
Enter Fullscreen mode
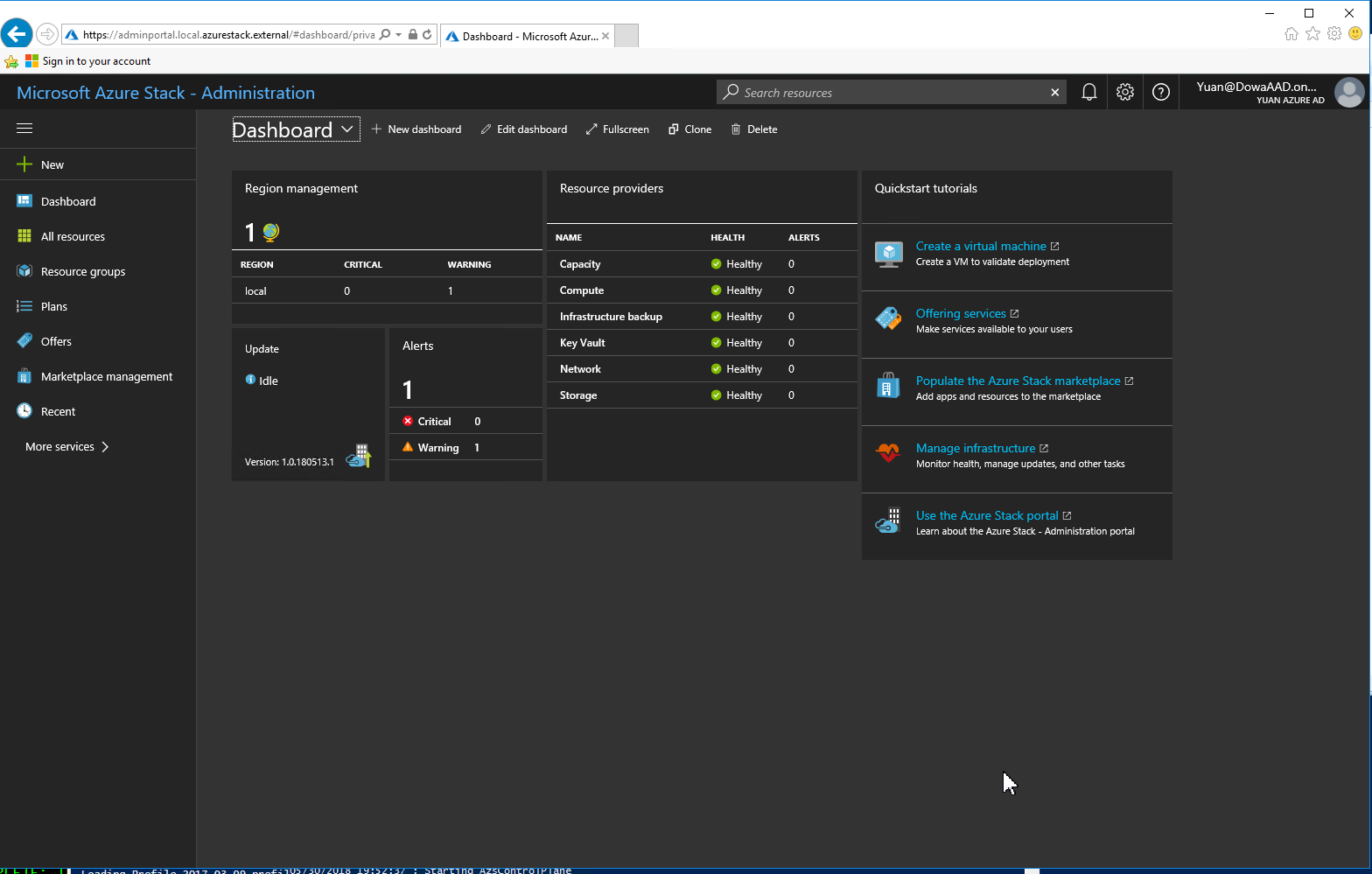(x=618, y=129)
